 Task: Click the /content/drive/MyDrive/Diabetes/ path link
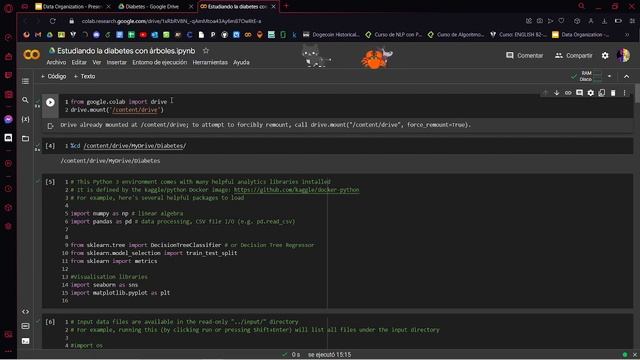[x=135, y=146]
